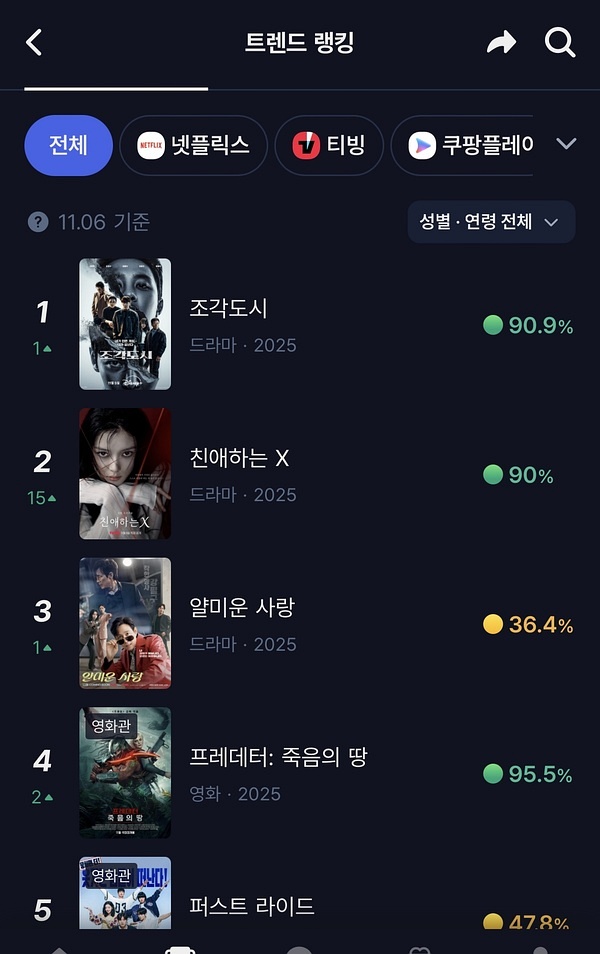600x954 pixels.
Task: Open the 얄미운 사랑 poster thumbnail
Action: pos(125,623)
